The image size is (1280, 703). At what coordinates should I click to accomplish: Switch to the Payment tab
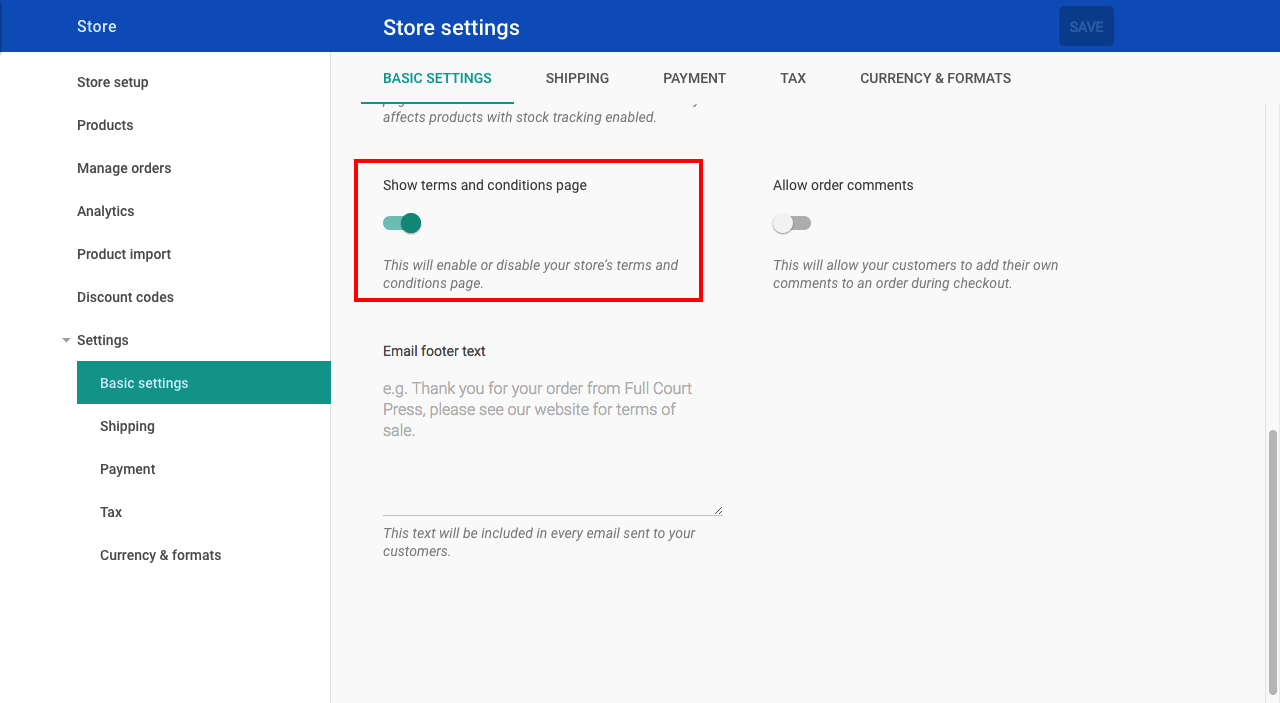pyautogui.click(x=694, y=78)
